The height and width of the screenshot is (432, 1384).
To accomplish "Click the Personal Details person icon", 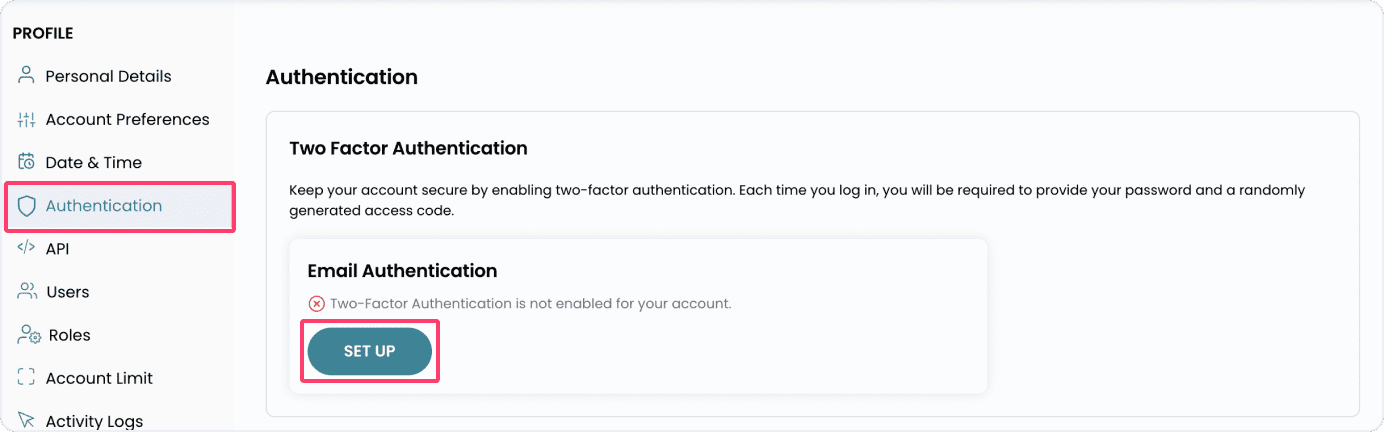I will 27,76.
